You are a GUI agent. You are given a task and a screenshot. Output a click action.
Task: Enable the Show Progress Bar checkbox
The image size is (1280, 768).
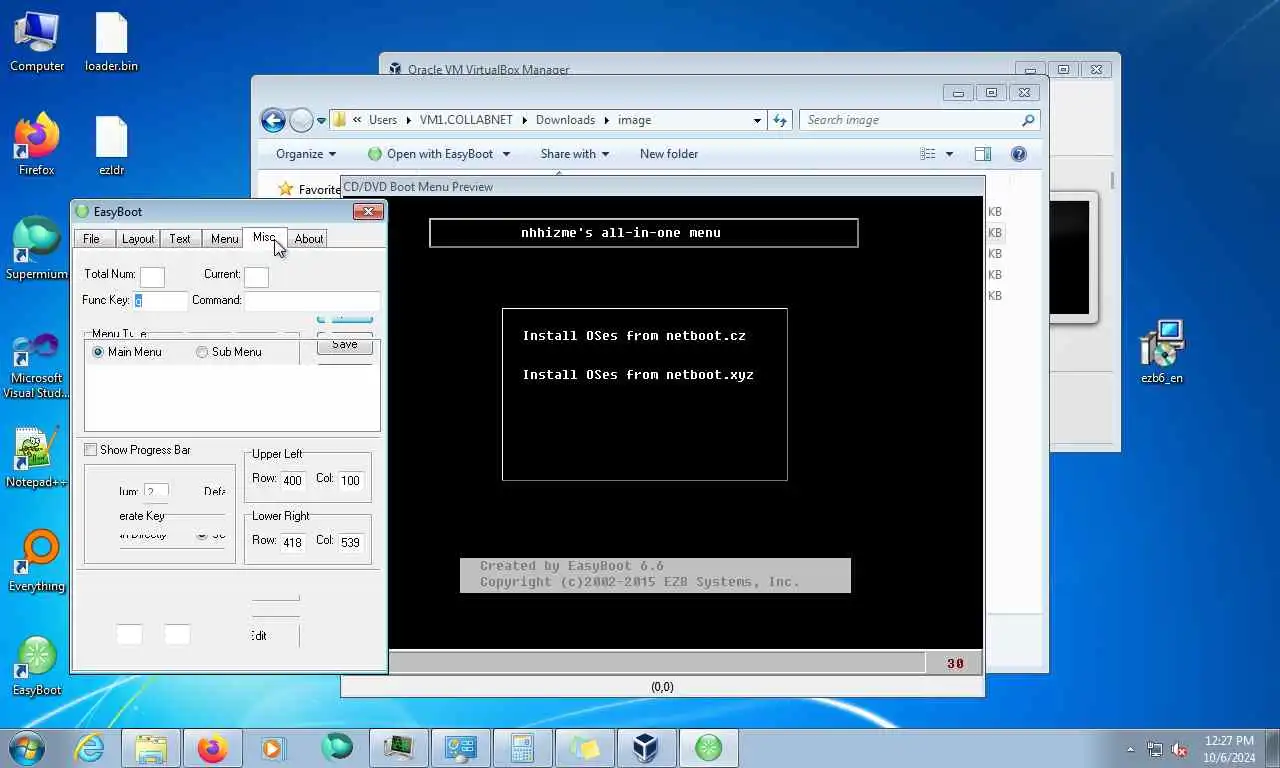click(x=91, y=450)
